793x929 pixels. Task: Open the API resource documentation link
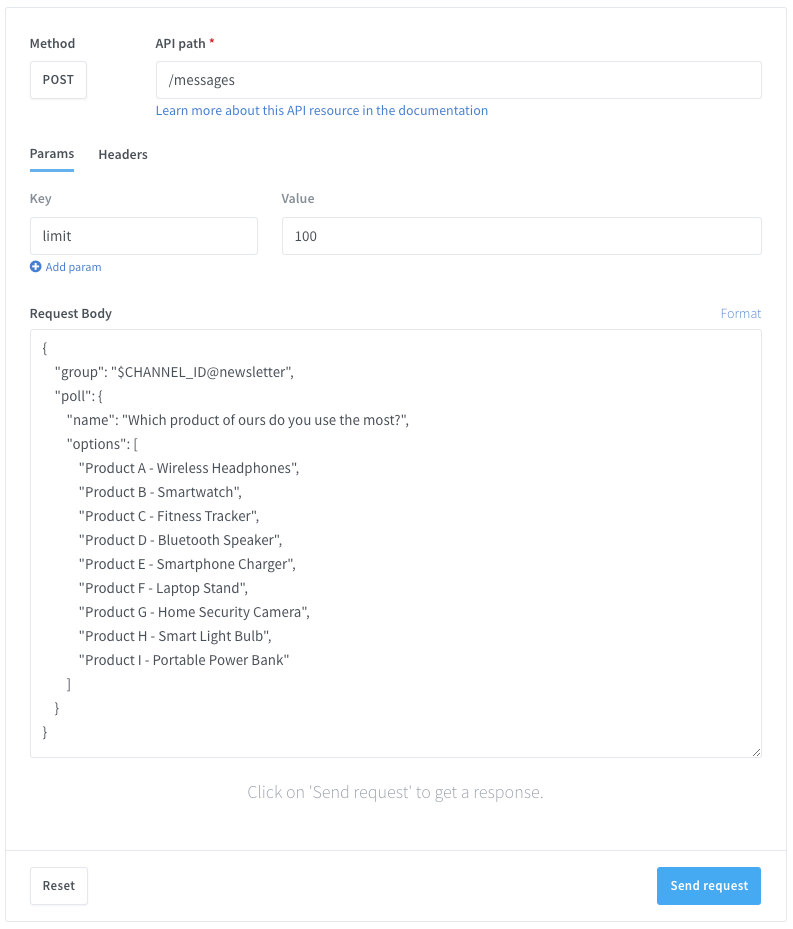321,111
